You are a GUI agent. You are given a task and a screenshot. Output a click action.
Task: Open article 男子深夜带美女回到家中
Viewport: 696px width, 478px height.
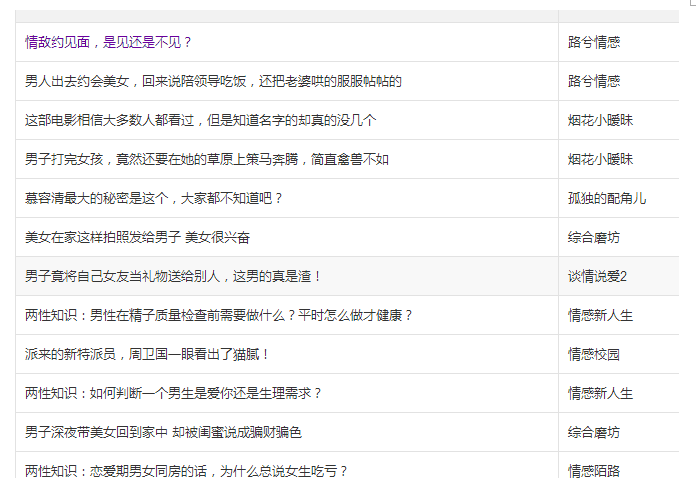[163, 433]
